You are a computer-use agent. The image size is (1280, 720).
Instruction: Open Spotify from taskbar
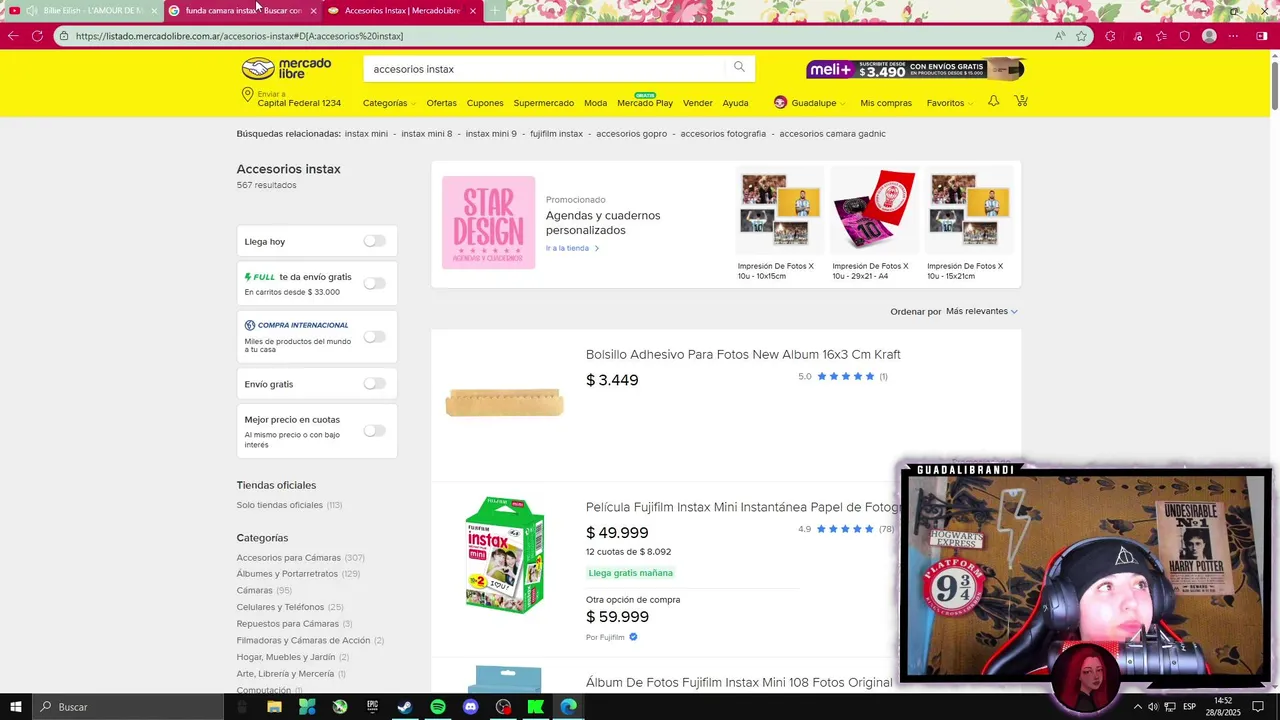tap(438, 707)
